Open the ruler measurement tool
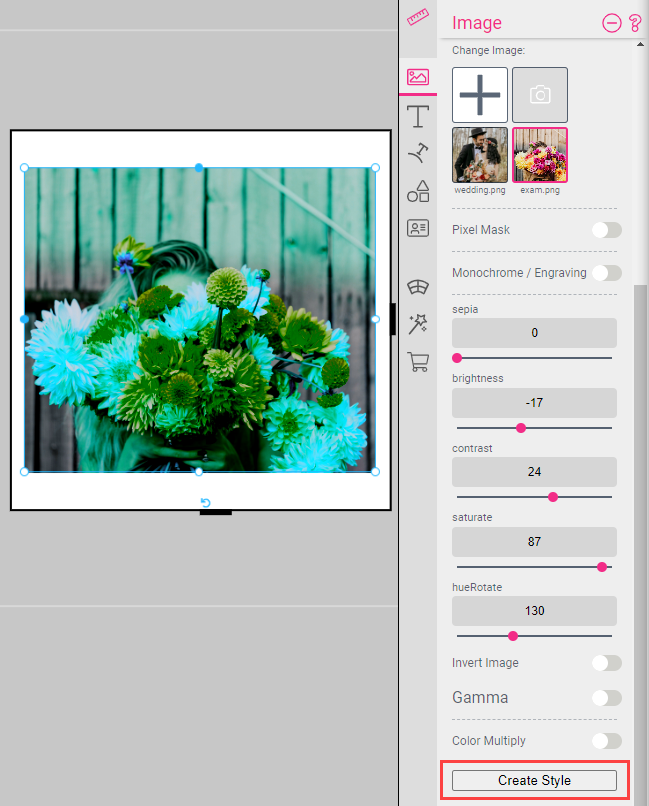Viewport: 649px width, 806px height. (x=418, y=17)
